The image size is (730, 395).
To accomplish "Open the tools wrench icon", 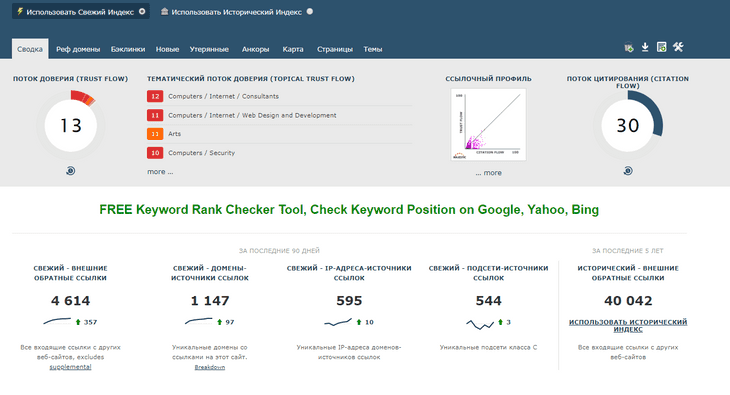I will [678, 47].
